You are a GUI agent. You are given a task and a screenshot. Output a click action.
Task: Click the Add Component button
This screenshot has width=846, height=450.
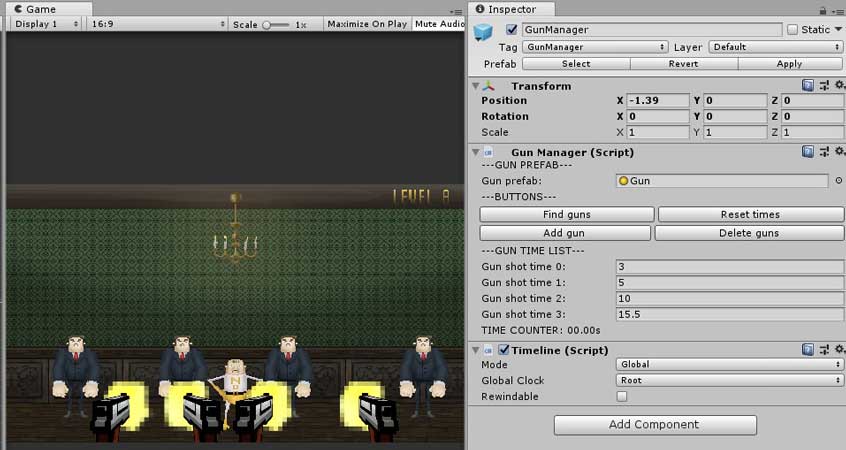(655, 425)
